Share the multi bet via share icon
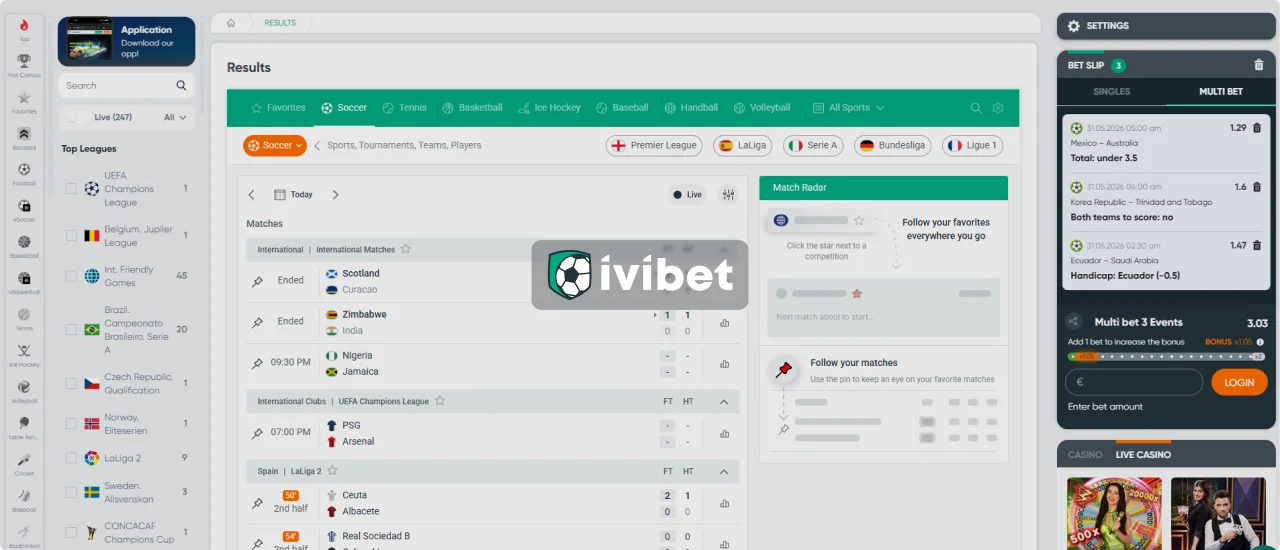 pyautogui.click(x=1073, y=322)
